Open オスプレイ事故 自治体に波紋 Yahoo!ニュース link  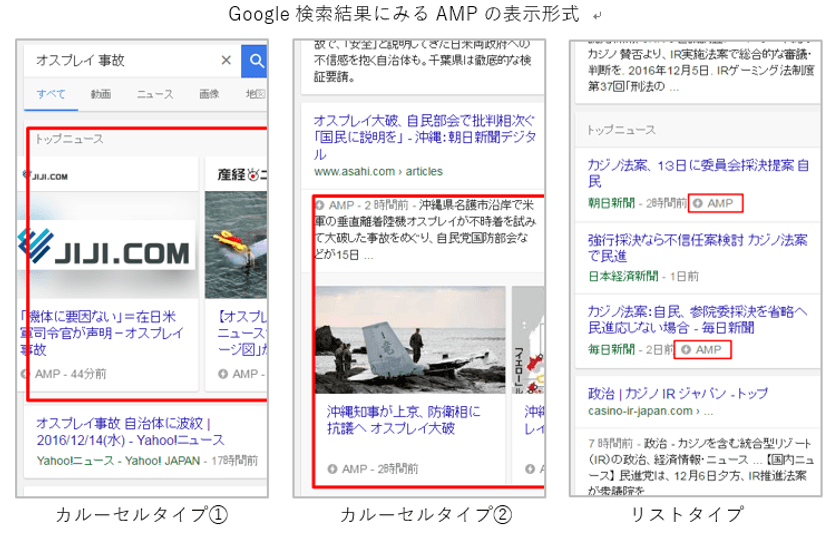pos(130,432)
